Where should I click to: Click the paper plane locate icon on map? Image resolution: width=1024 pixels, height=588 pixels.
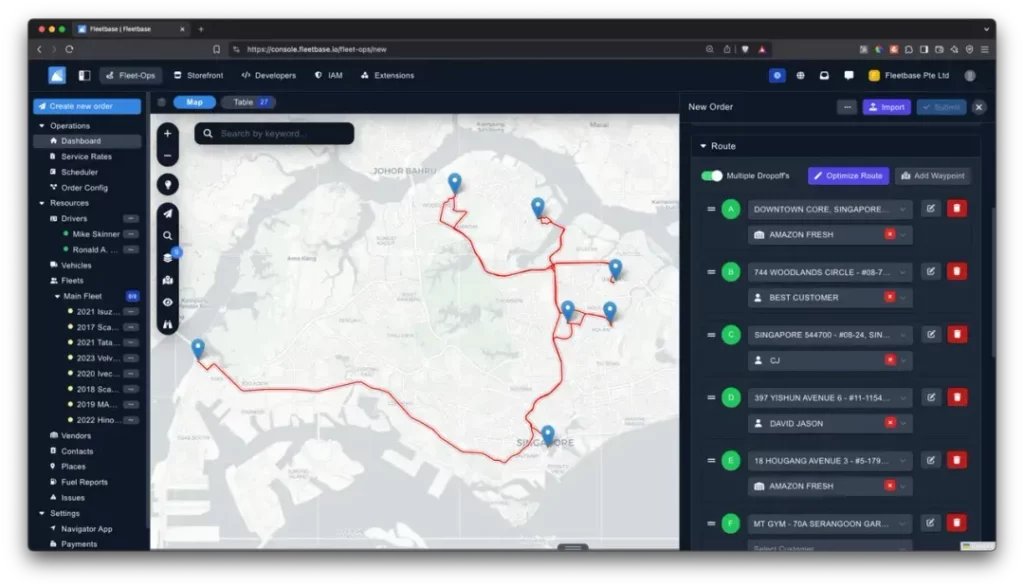167,213
